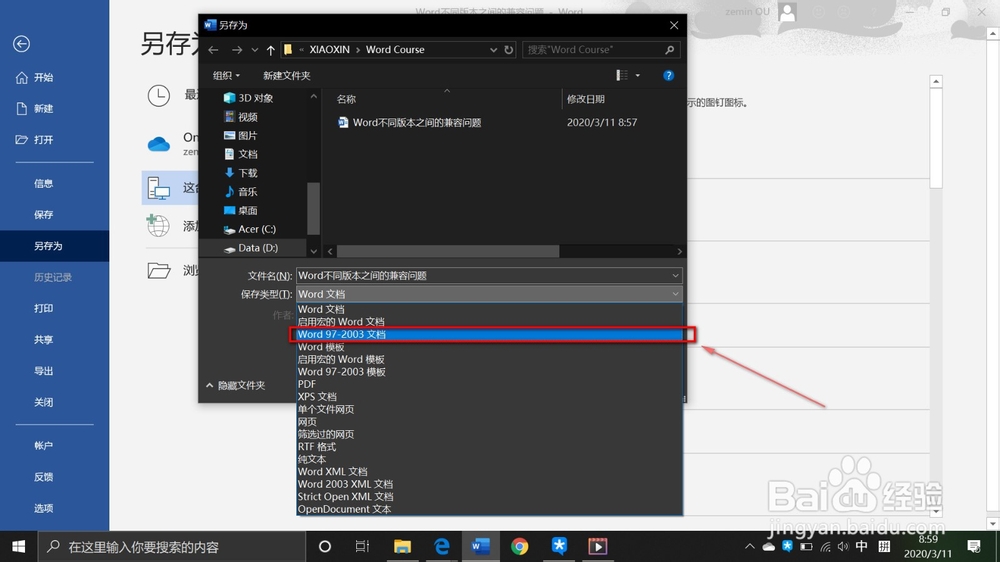
Task: Choose 启用宏的 Word 文档 file type
Action: coord(490,322)
